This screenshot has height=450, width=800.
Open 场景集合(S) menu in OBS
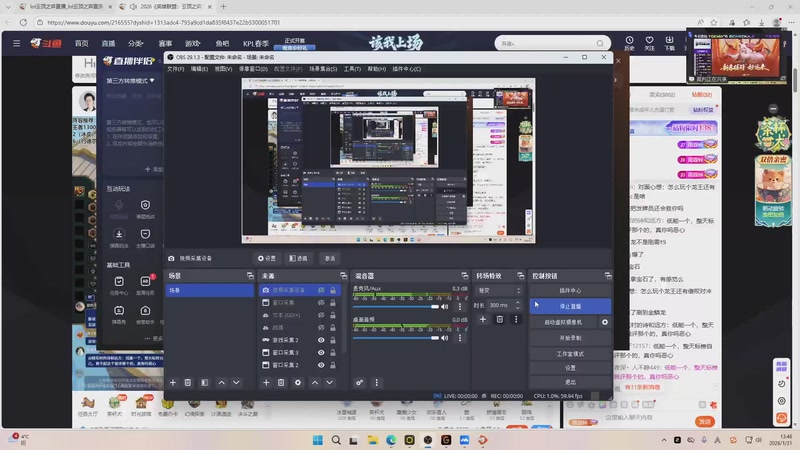tap(323, 69)
